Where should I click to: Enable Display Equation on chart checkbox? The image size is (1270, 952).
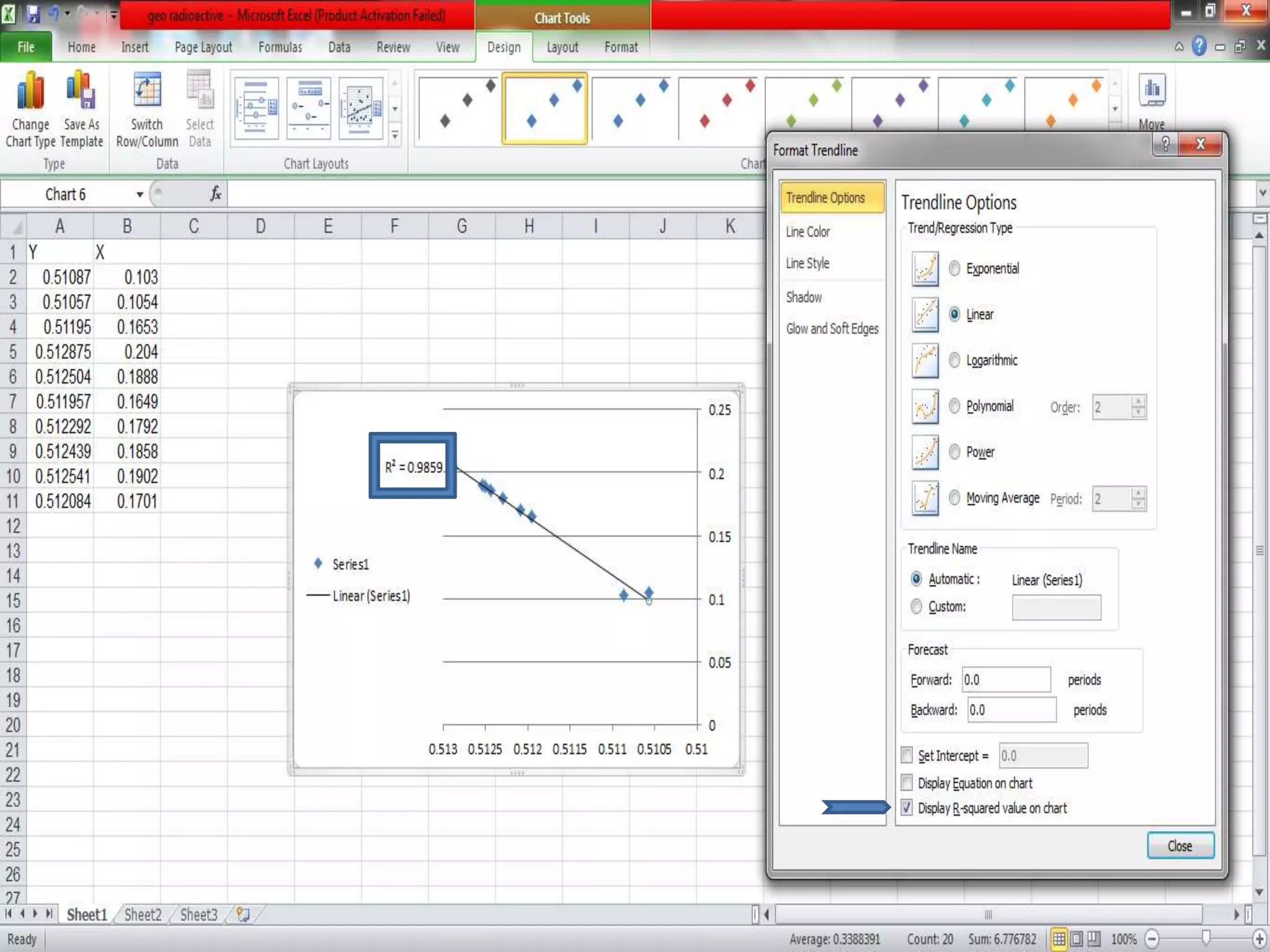(x=907, y=783)
